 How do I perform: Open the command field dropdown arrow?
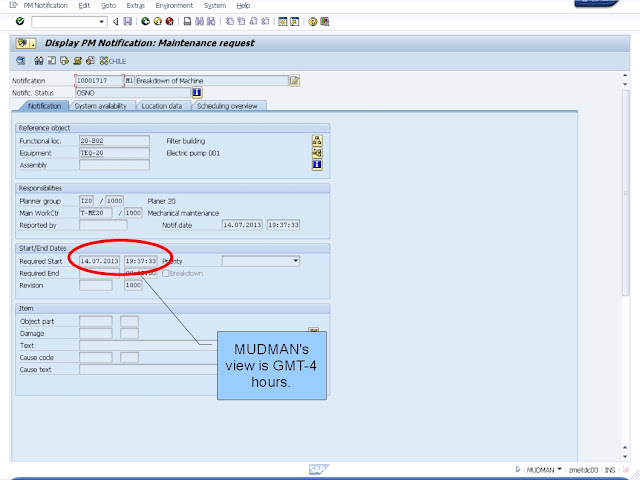click(x=101, y=22)
